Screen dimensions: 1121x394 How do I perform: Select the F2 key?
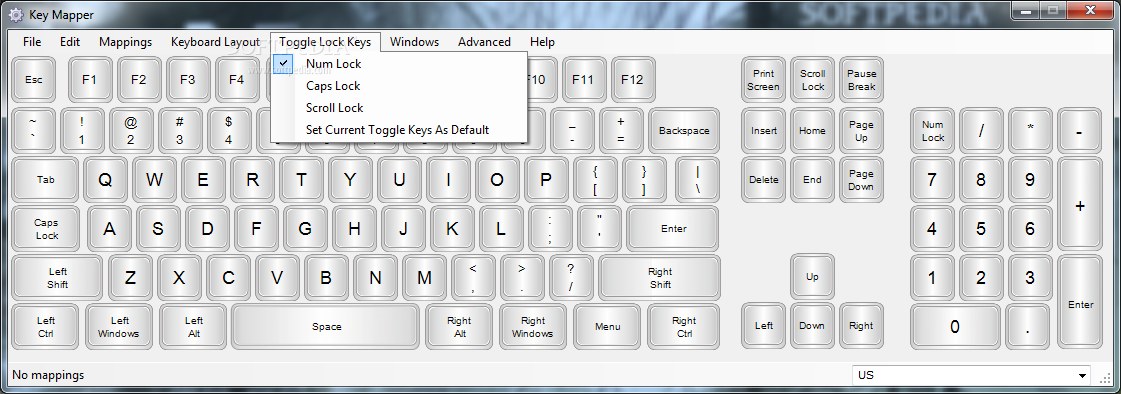tap(139, 79)
